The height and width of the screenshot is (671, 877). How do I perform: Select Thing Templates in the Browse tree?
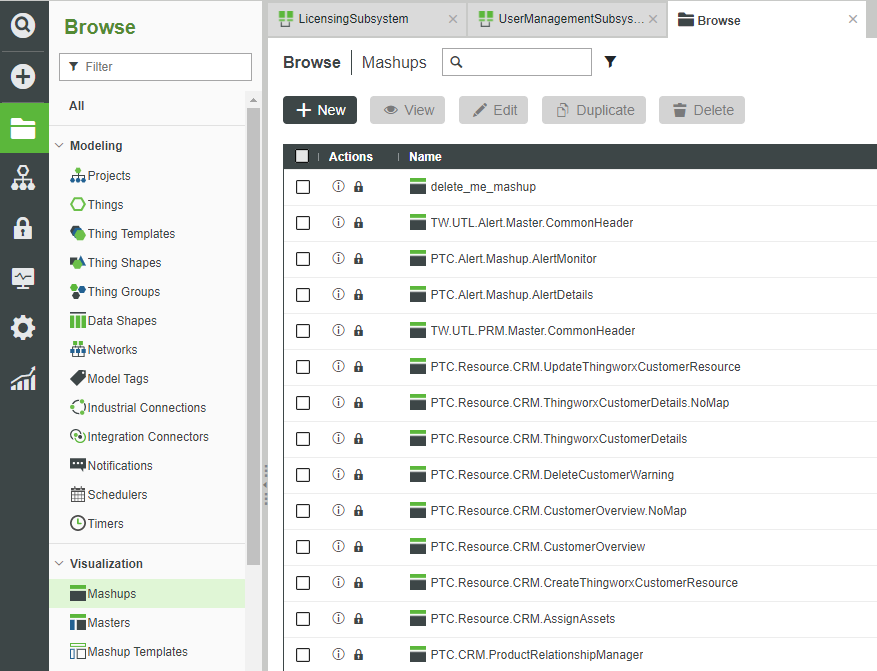(x=130, y=234)
